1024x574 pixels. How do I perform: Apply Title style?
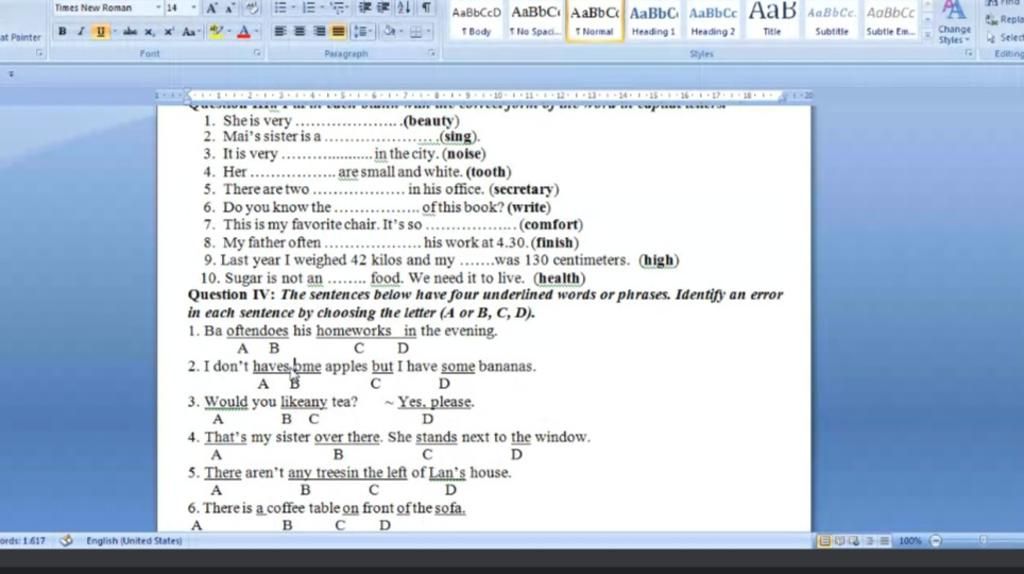(x=772, y=20)
